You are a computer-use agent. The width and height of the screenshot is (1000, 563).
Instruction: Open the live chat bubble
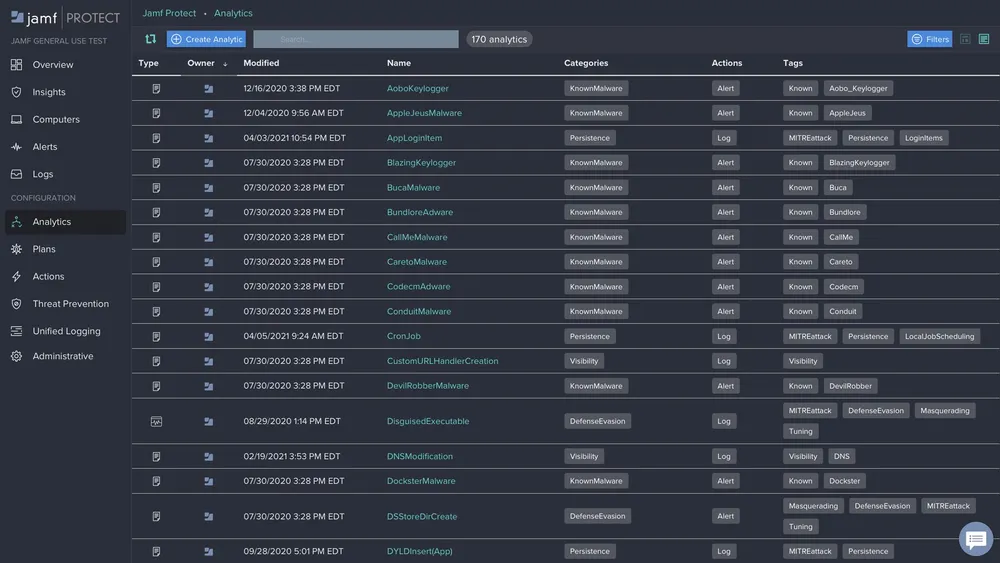point(975,539)
